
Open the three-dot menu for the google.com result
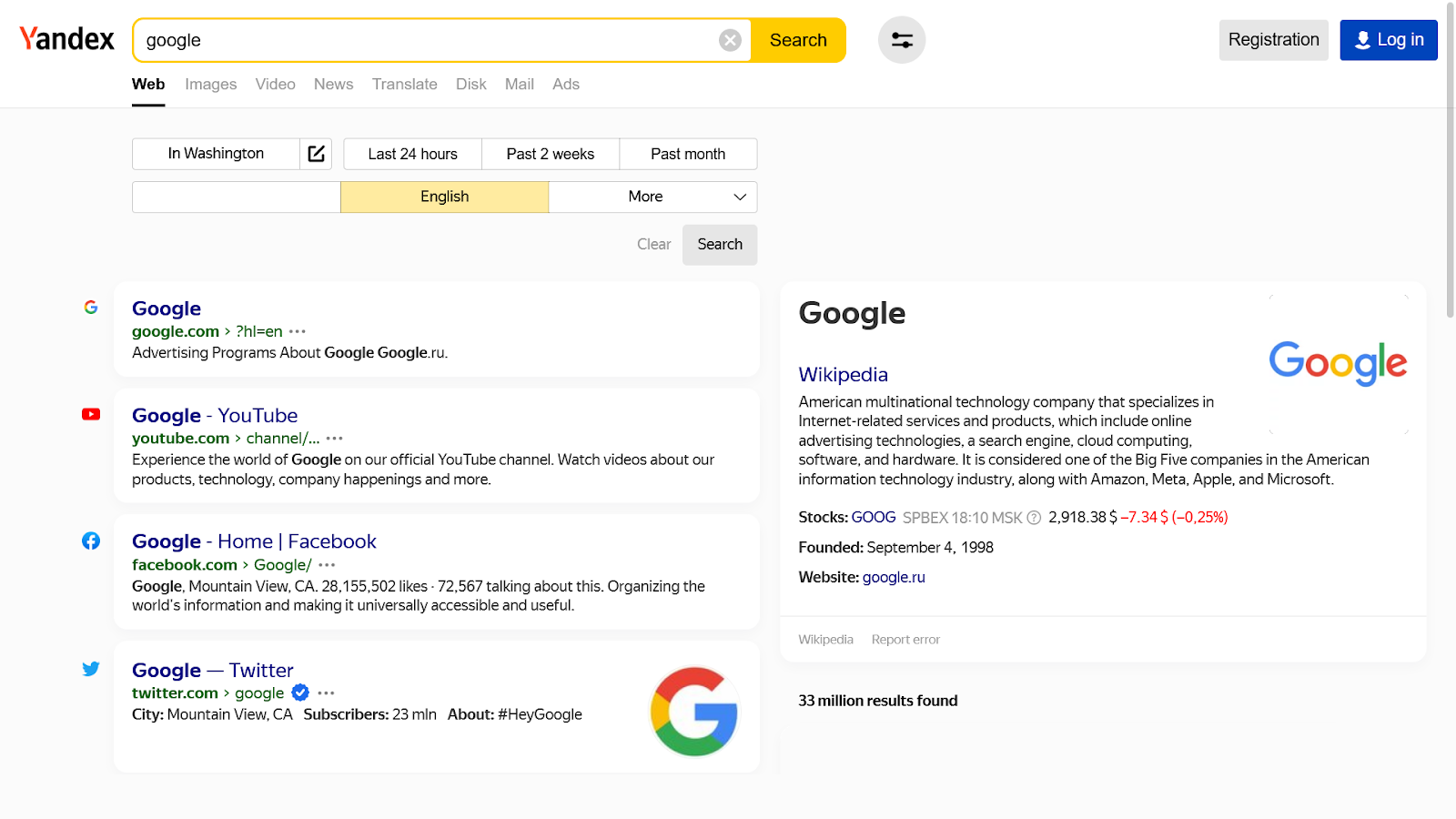click(x=298, y=331)
